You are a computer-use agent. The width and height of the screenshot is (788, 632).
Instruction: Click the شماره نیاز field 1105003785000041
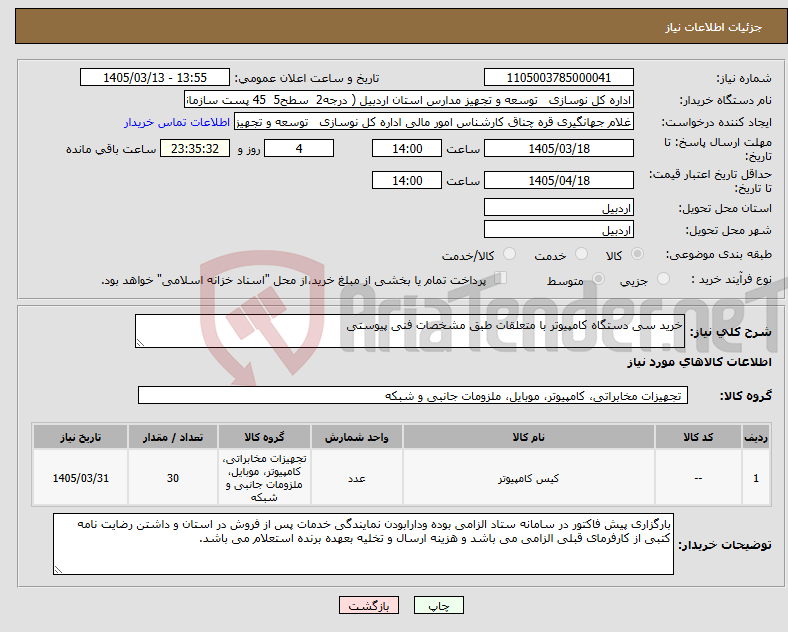pos(559,77)
